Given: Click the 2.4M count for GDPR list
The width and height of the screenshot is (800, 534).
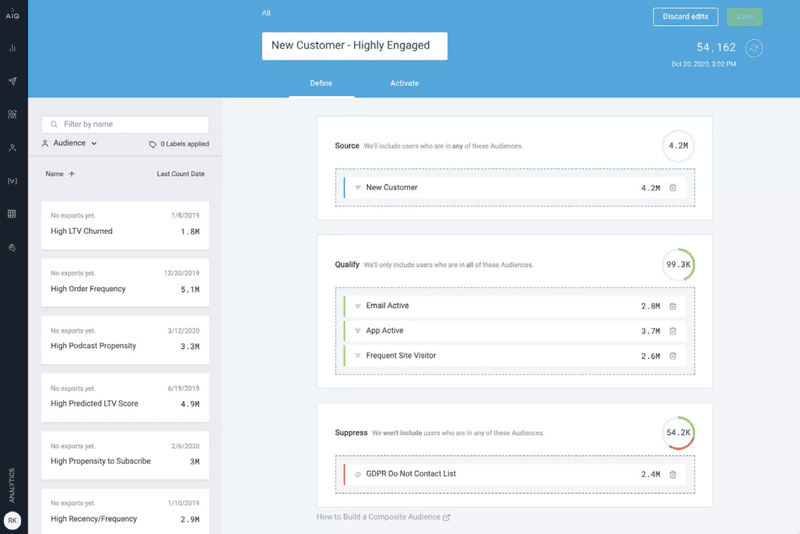Looking at the screenshot, I should [651, 474].
